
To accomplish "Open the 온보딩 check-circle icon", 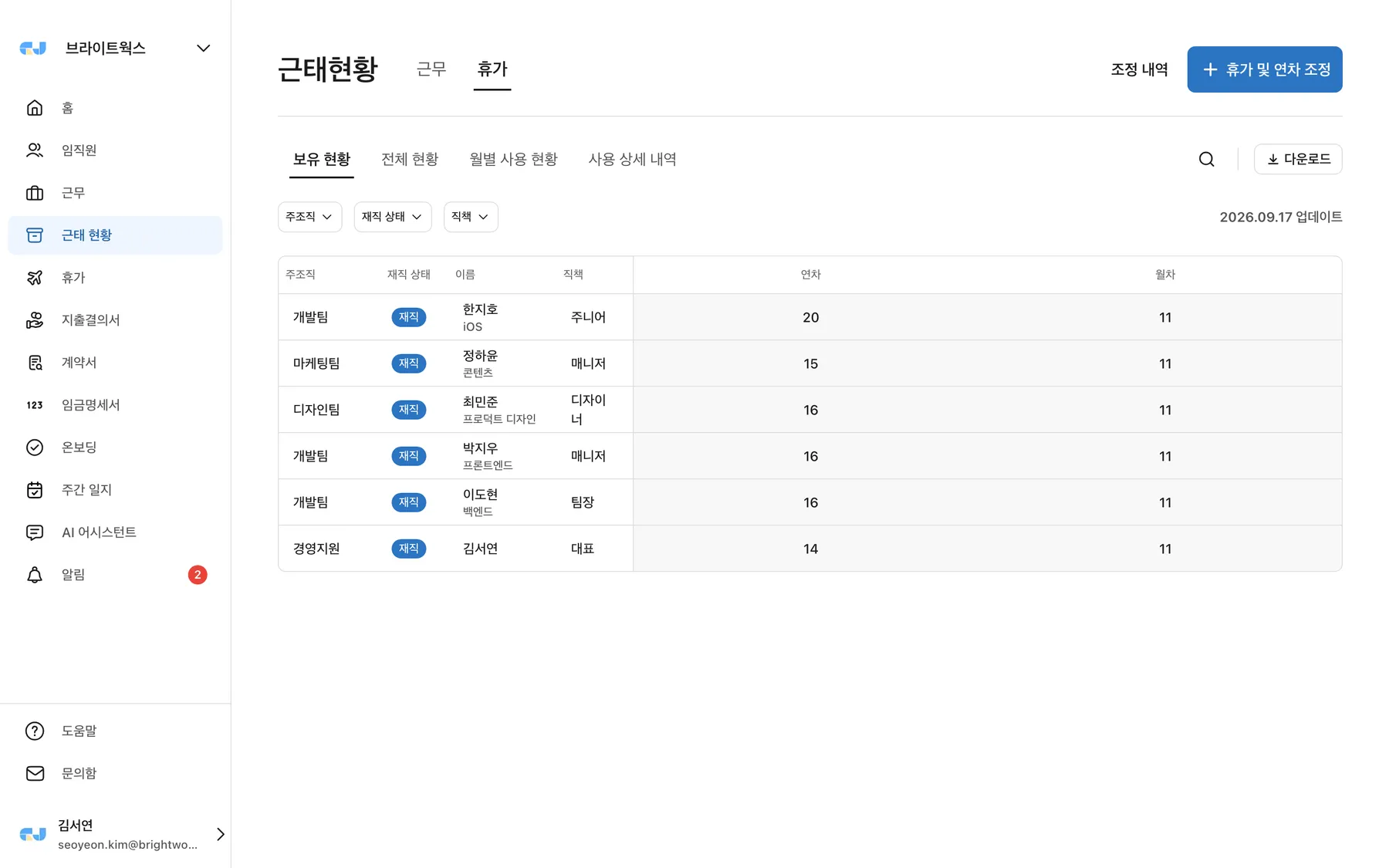I will (35, 448).
